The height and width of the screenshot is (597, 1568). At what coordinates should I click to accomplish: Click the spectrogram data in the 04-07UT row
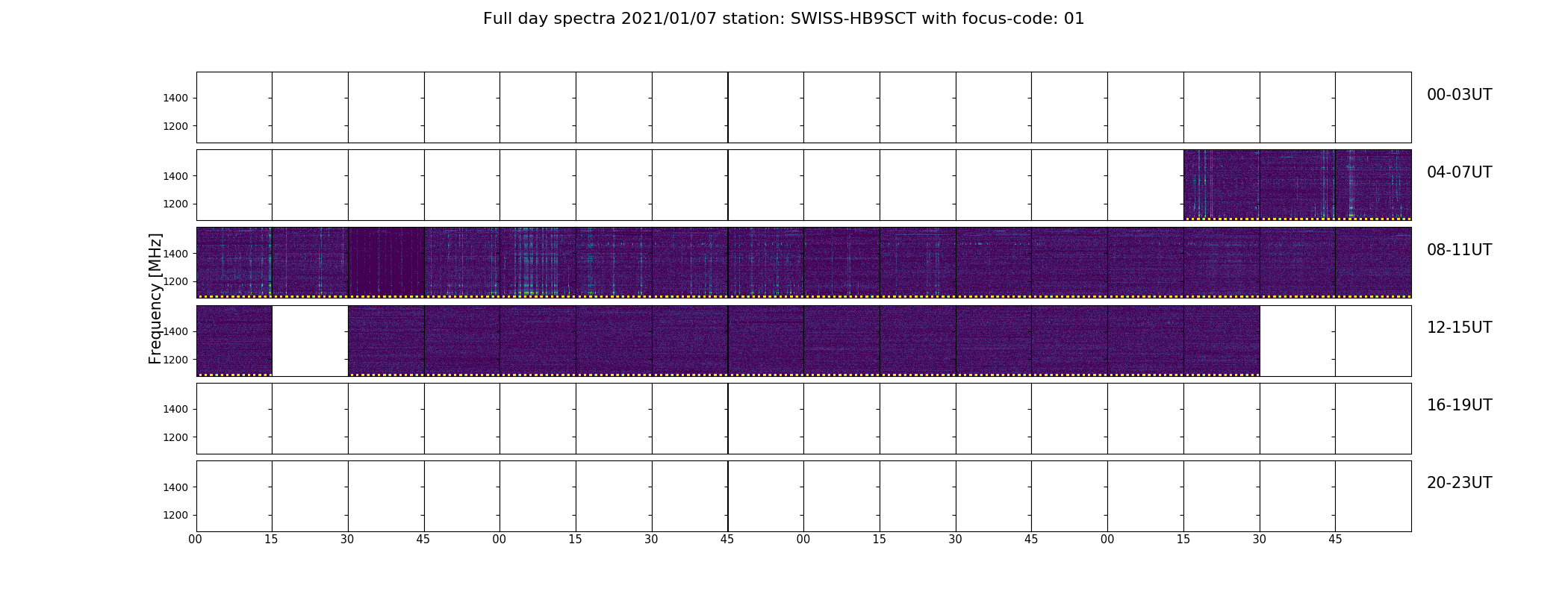pyautogui.click(x=1297, y=184)
